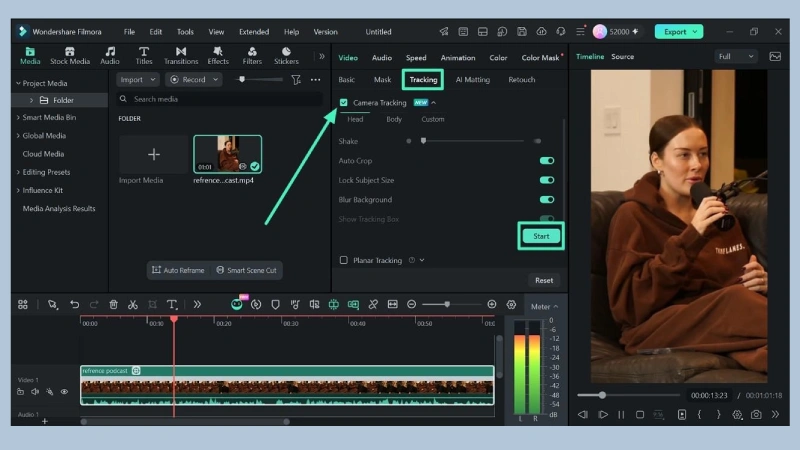Collapse the Project Media tree

[18, 83]
